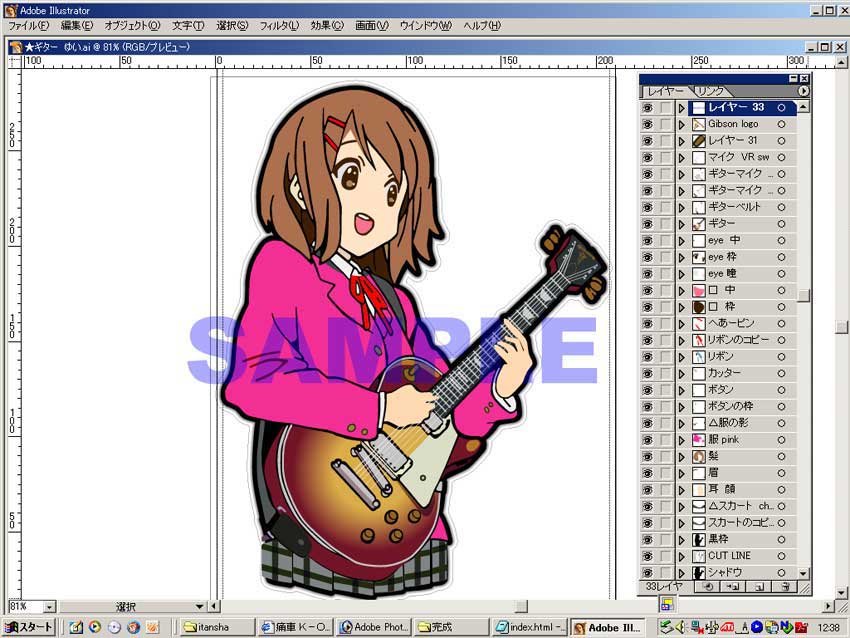Image resolution: width=850 pixels, height=638 pixels.
Task: Open the Layers panel flyout menu arrow
Action: [x=803, y=91]
